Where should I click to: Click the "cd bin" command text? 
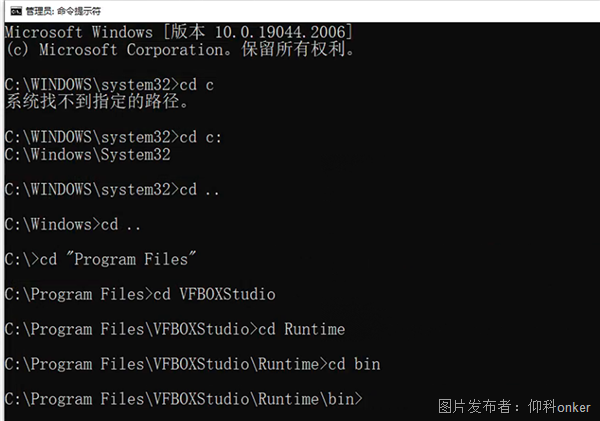point(355,364)
